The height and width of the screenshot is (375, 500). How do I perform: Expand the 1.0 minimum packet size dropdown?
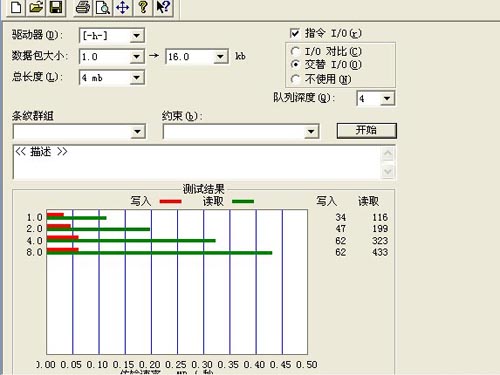136,57
